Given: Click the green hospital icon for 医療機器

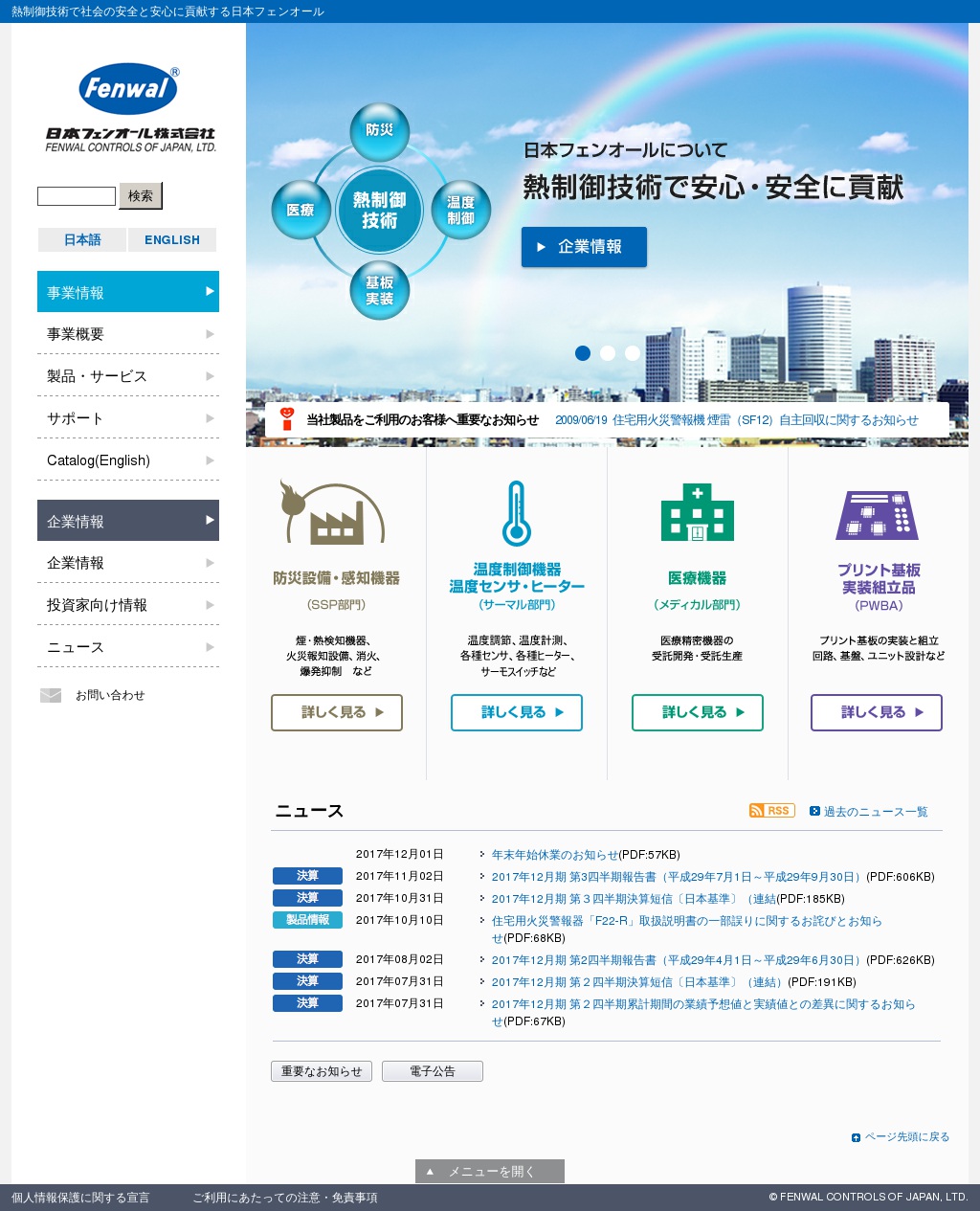Looking at the screenshot, I should [x=698, y=513].
